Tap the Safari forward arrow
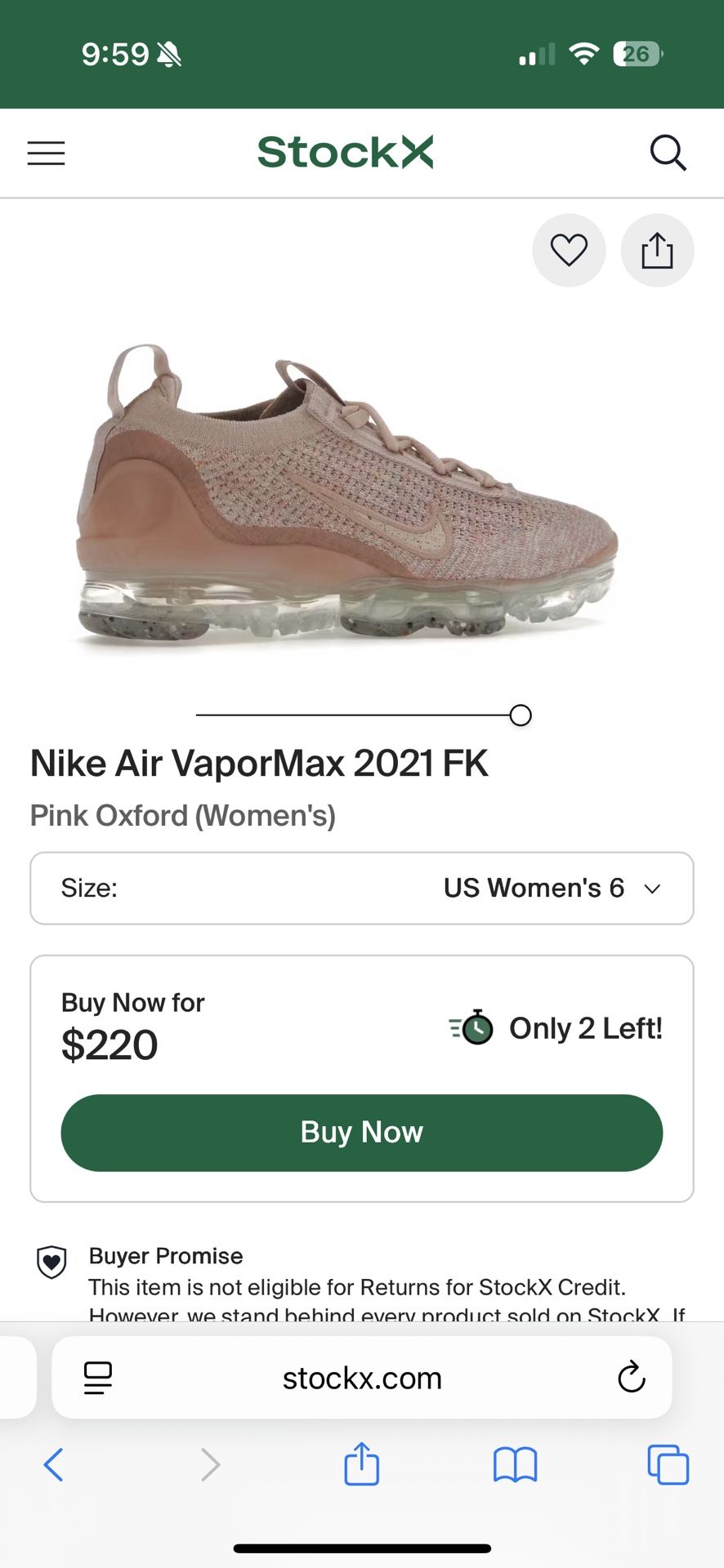Screen dimensions: 724x1568 coord(210,1464)
